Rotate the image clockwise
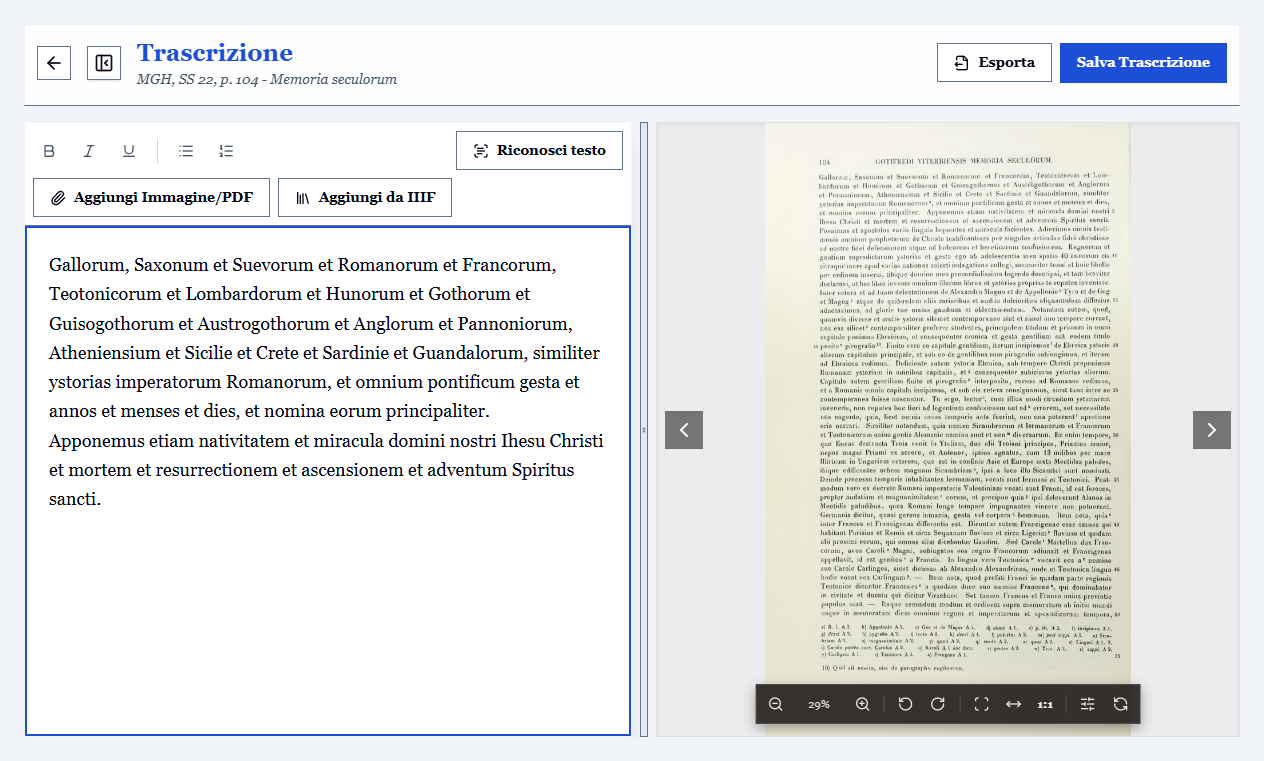The width and height of the screenshot is (1264, 761). tap(938, 704)
